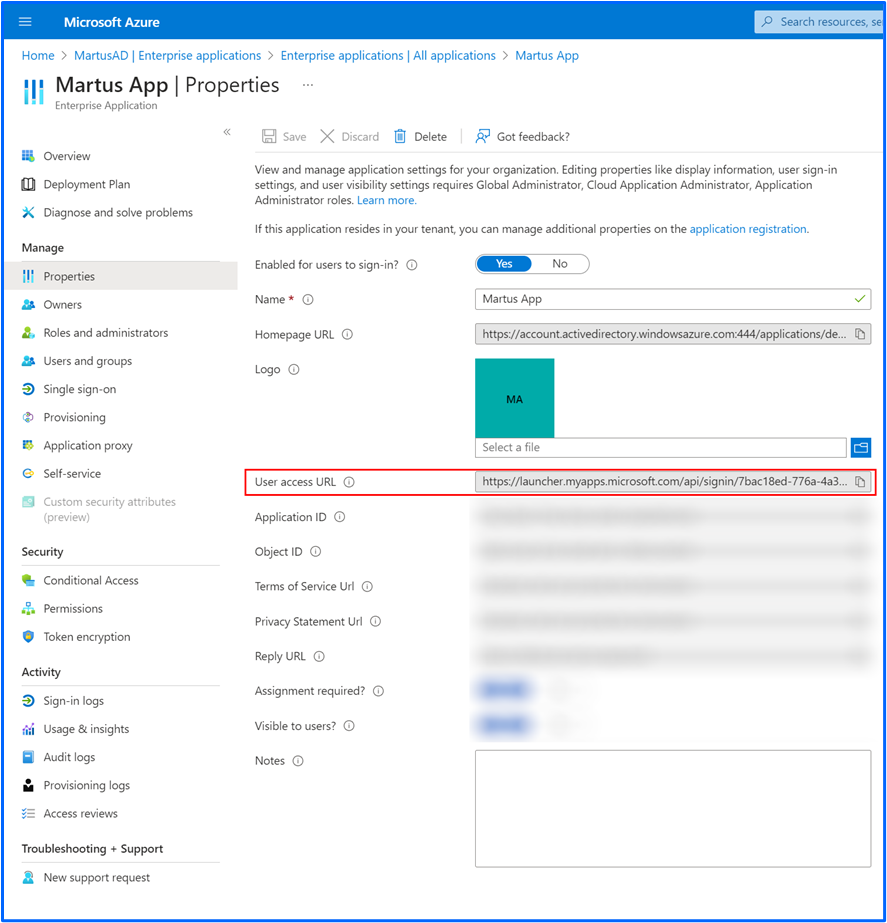The height and width of the screenshot is (923, 887).
Task: Click the Name input field
Action: [673, 299]
